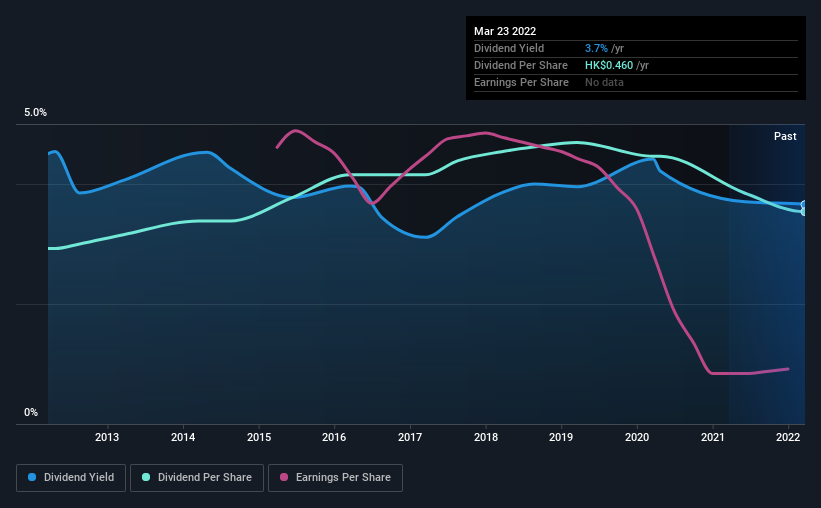Click the Past label on the chart
The height and width of the screenshot is (508, 821).
[x=785, y=136]
